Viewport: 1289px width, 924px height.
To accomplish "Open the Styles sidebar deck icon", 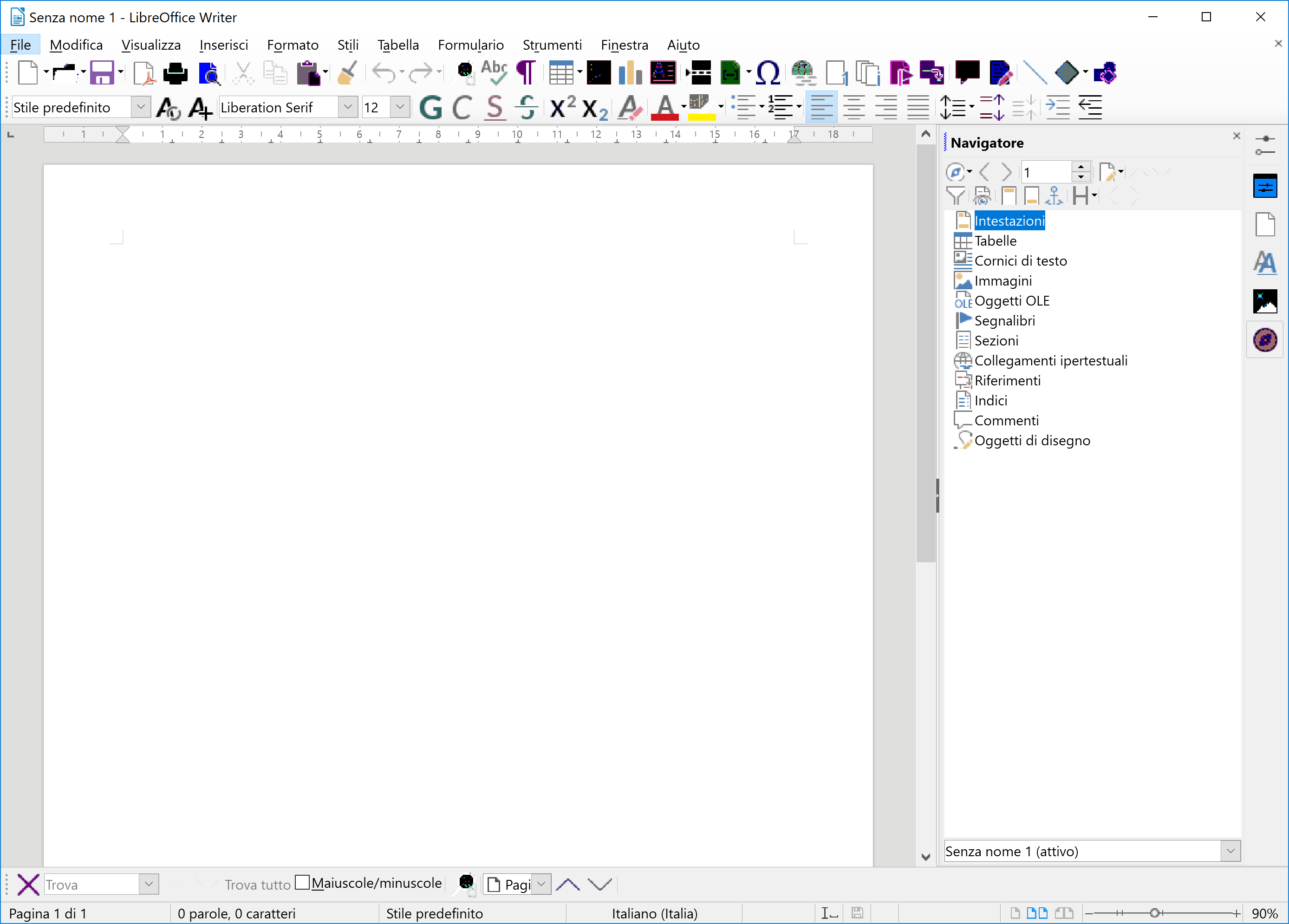I will click(x=1264, y=262).
